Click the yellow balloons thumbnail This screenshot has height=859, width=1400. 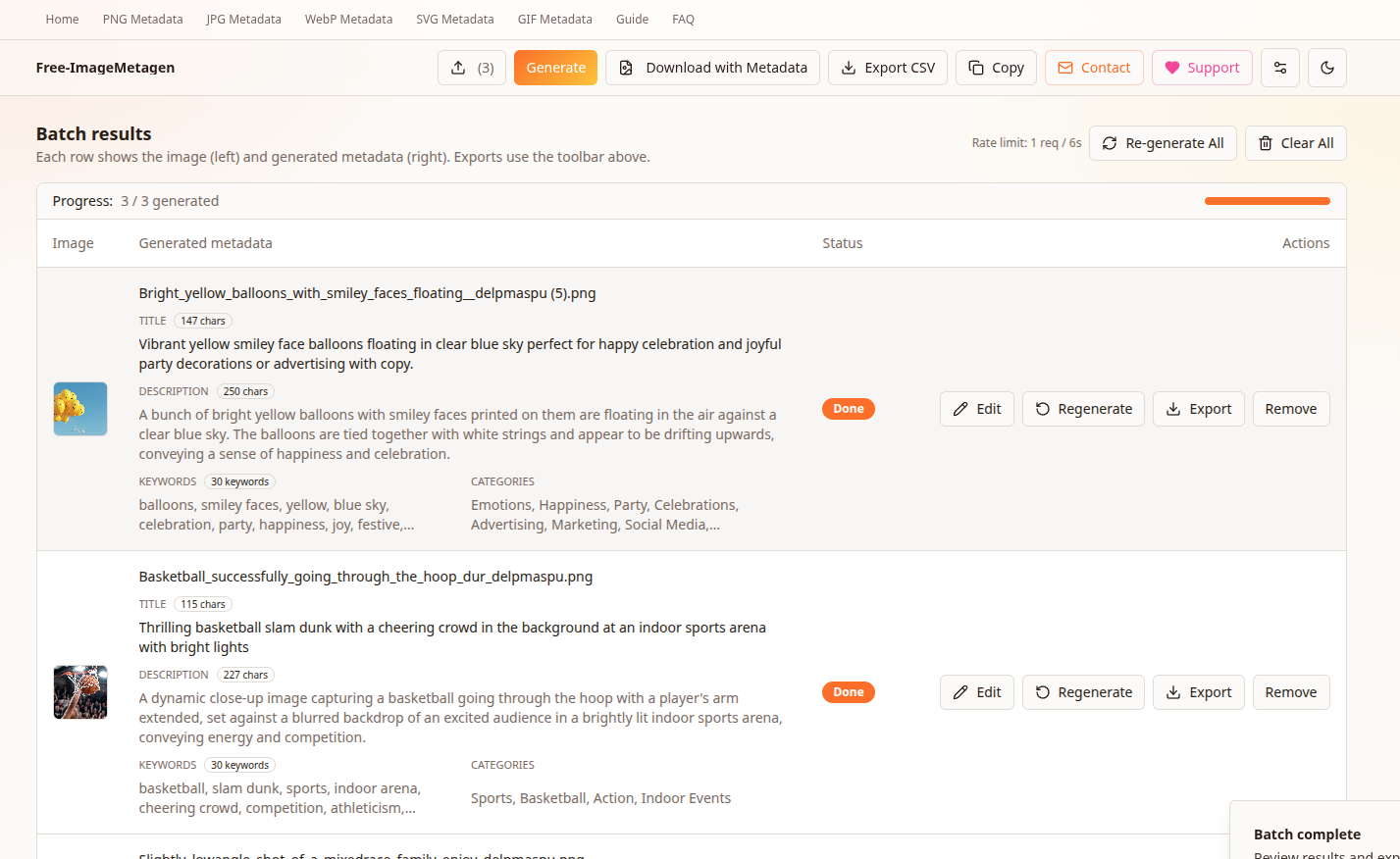[x=80, y=409]
